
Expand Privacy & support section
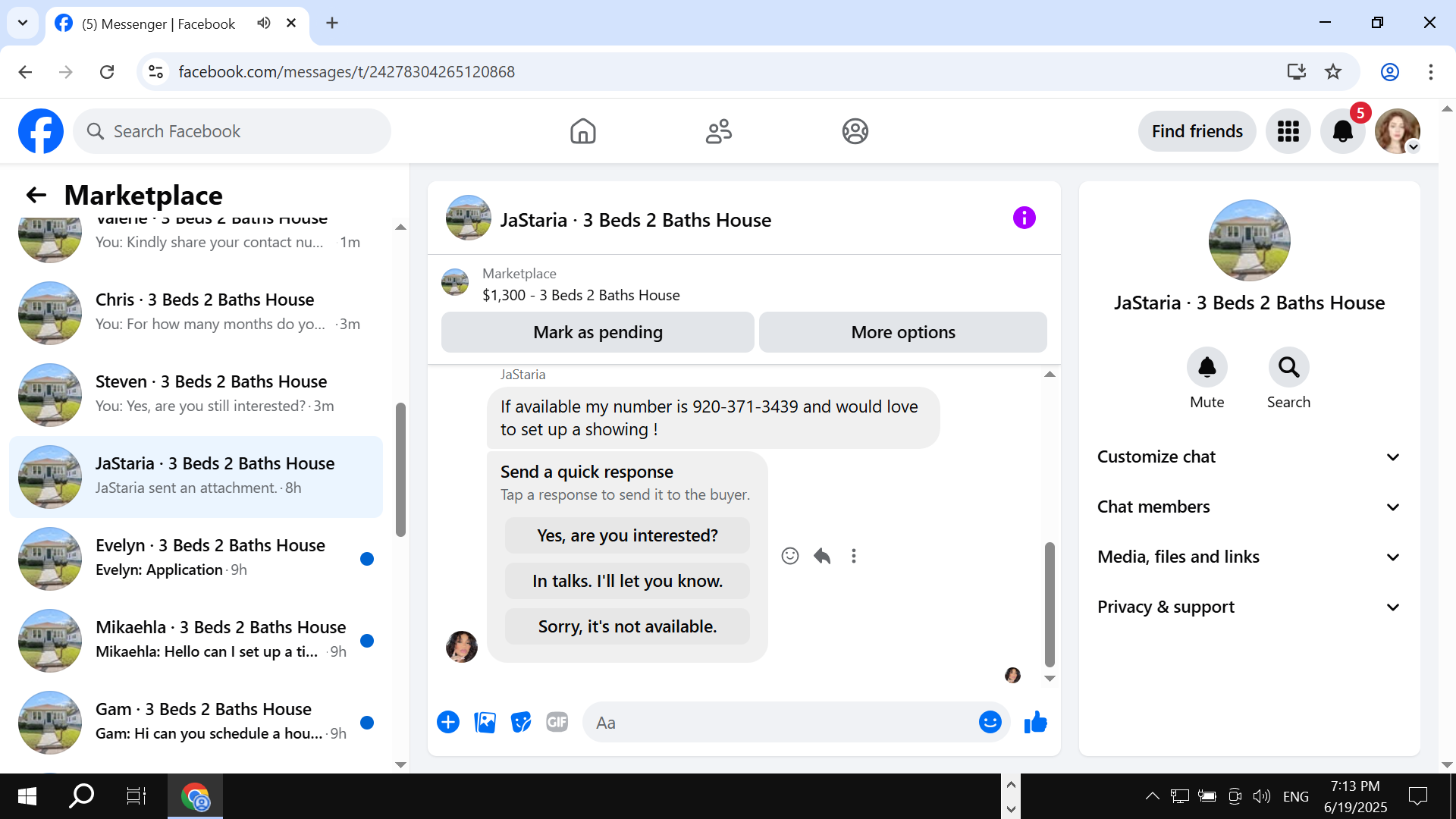[1249, 607]
